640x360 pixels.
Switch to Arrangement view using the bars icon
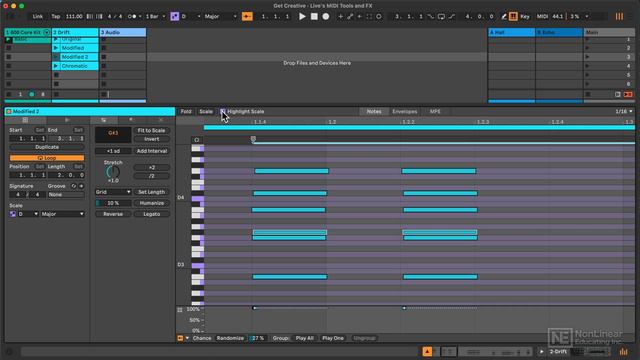click(619, 16)
